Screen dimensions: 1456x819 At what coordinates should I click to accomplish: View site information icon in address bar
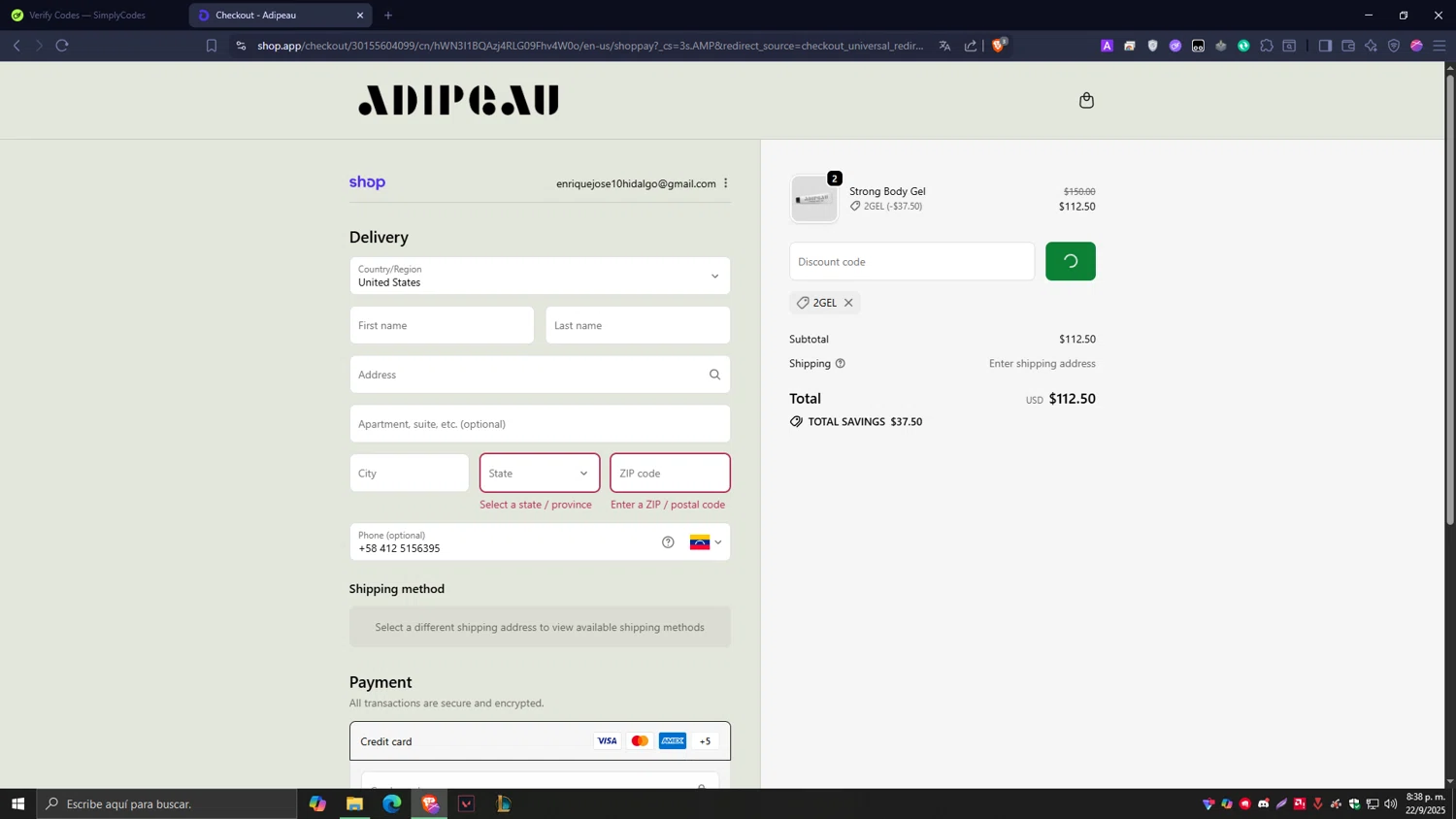click(x=241, y=46)
